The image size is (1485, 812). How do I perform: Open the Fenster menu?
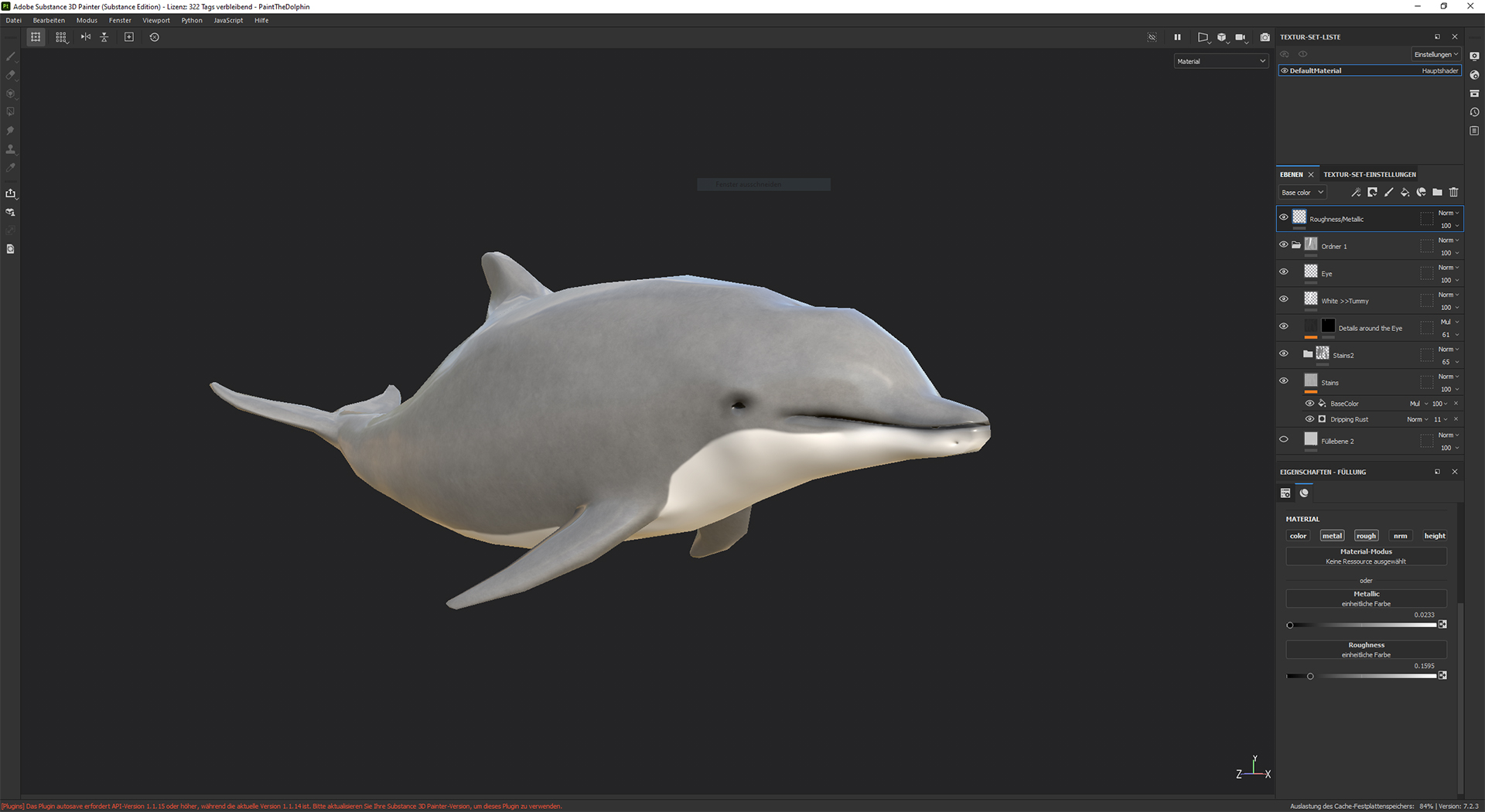pyautogui.click(x=120, y=20)
